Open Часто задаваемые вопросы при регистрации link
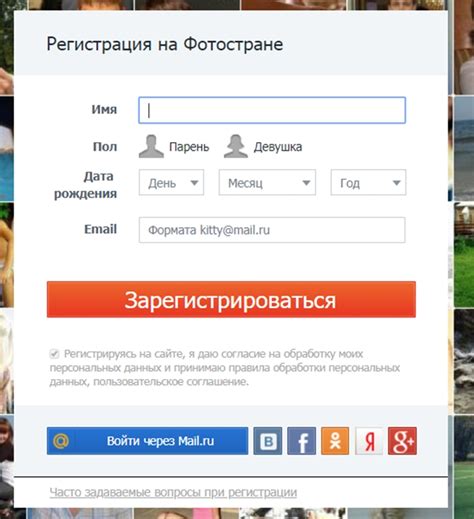This screenshot has width=474, height=519. 173,492
